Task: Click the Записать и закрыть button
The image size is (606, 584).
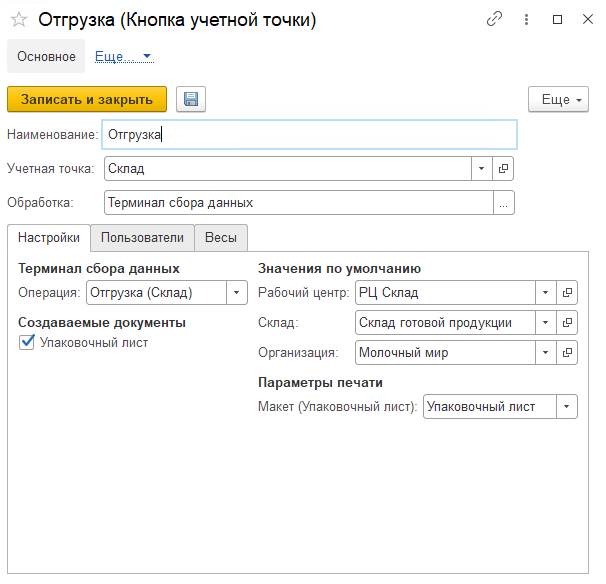Action: pos(87,99)
